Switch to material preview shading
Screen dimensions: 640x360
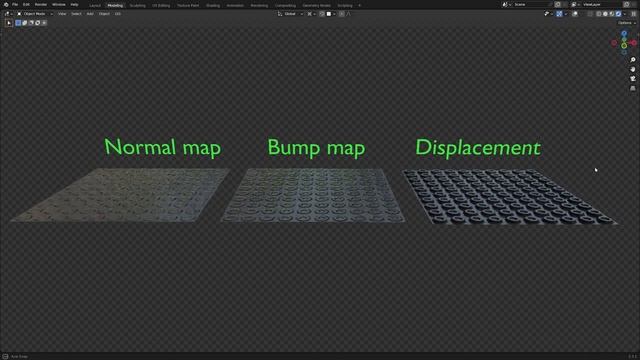(x=612, y=14)
